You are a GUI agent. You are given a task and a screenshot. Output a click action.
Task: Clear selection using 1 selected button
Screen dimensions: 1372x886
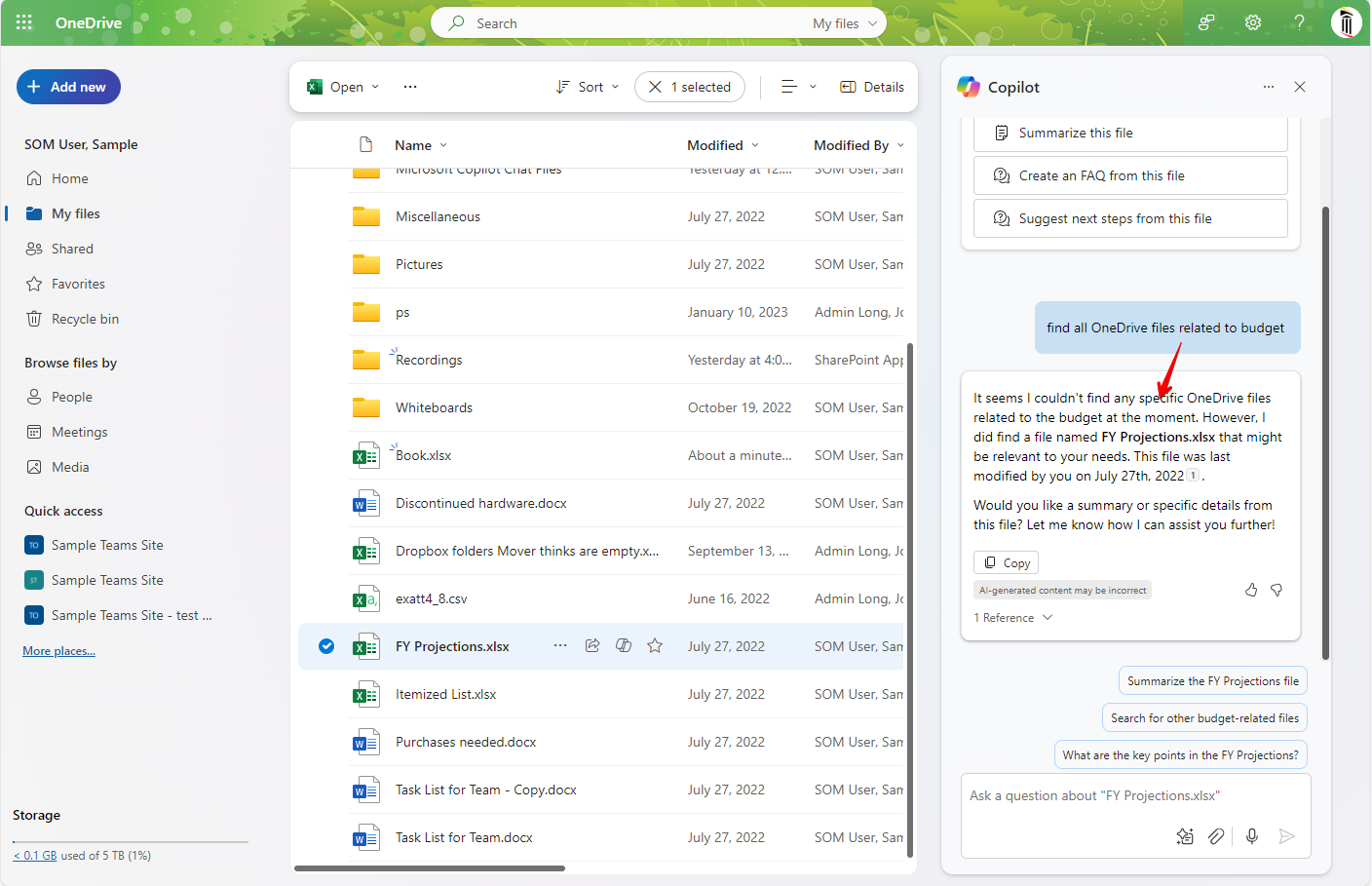click(x=690, y=87)
